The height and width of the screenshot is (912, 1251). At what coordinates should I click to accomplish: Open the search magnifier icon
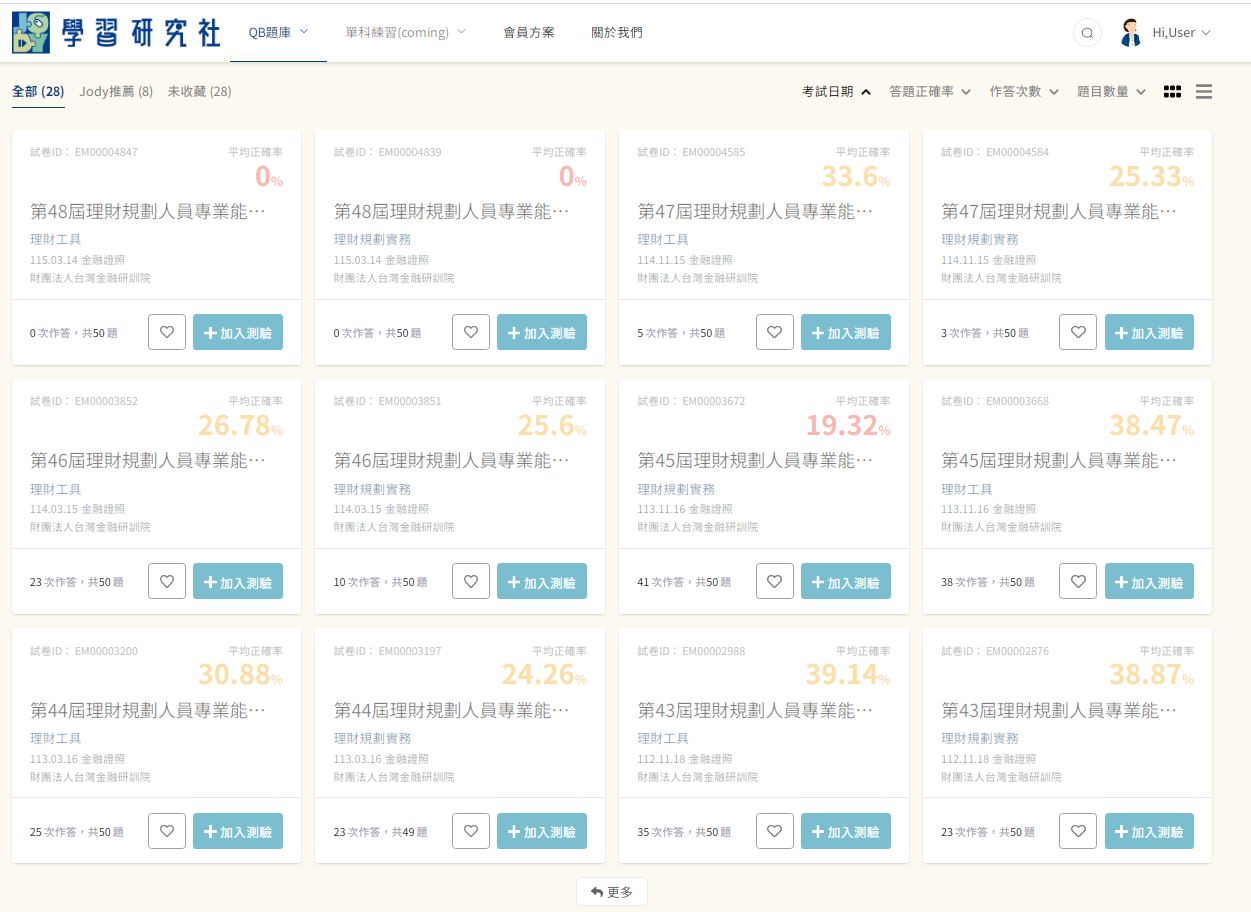pyautogui.click(x=1087, y=33)
